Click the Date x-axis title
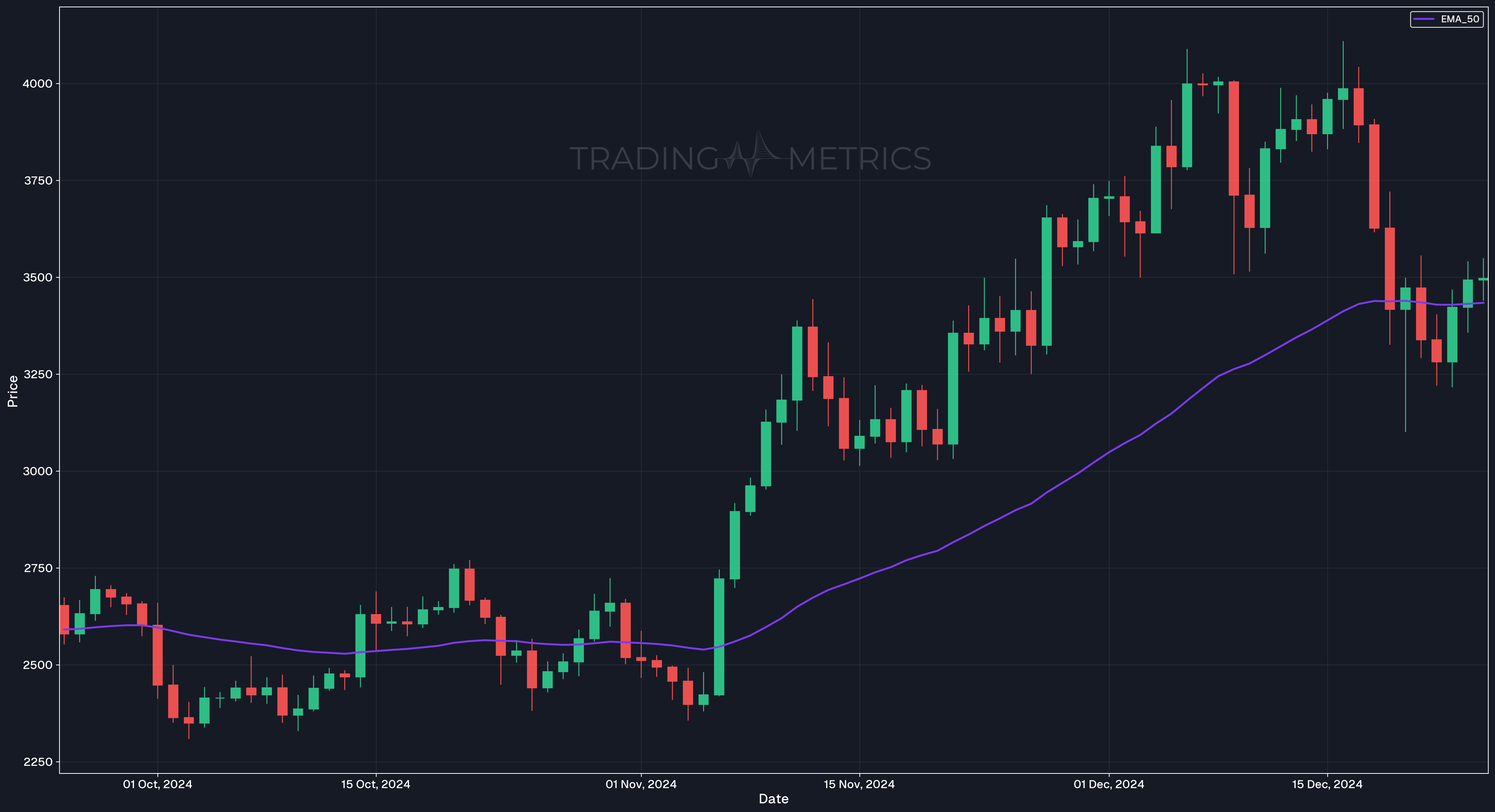This screenshot has height=812, width=1495. [x=774, y=799]
